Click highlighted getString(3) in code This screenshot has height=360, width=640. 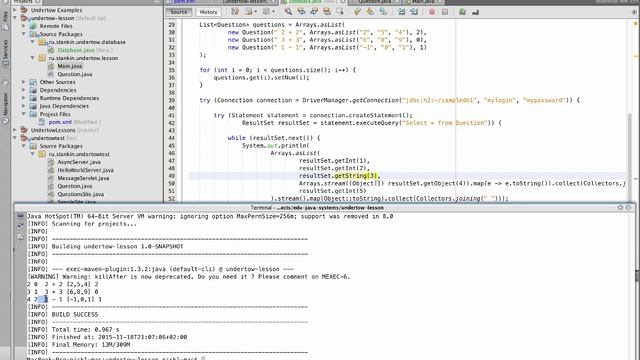pyautogui.click(x=357, y=176)
